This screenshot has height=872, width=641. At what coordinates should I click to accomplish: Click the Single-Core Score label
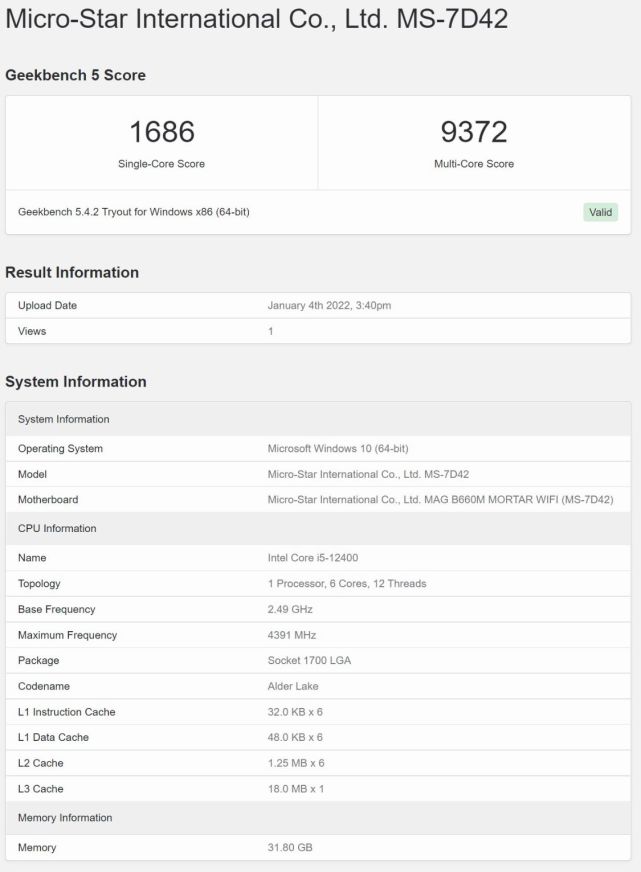tap(161, 164)
